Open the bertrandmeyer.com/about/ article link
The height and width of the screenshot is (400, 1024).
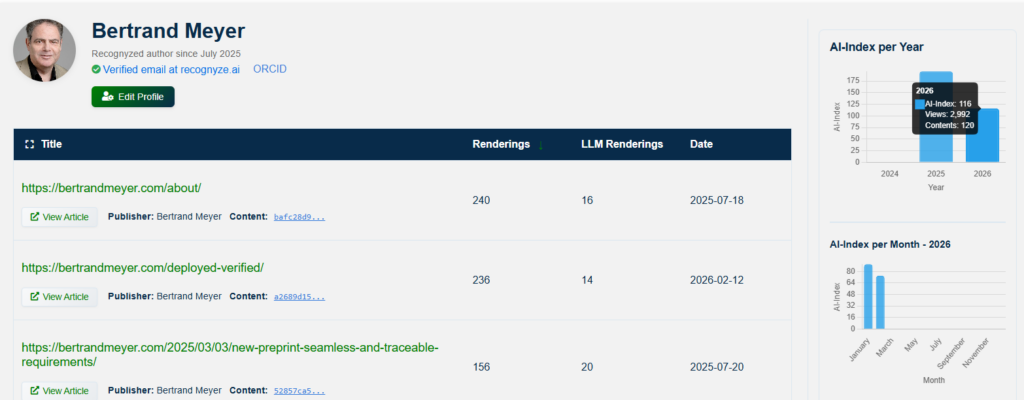112,187
